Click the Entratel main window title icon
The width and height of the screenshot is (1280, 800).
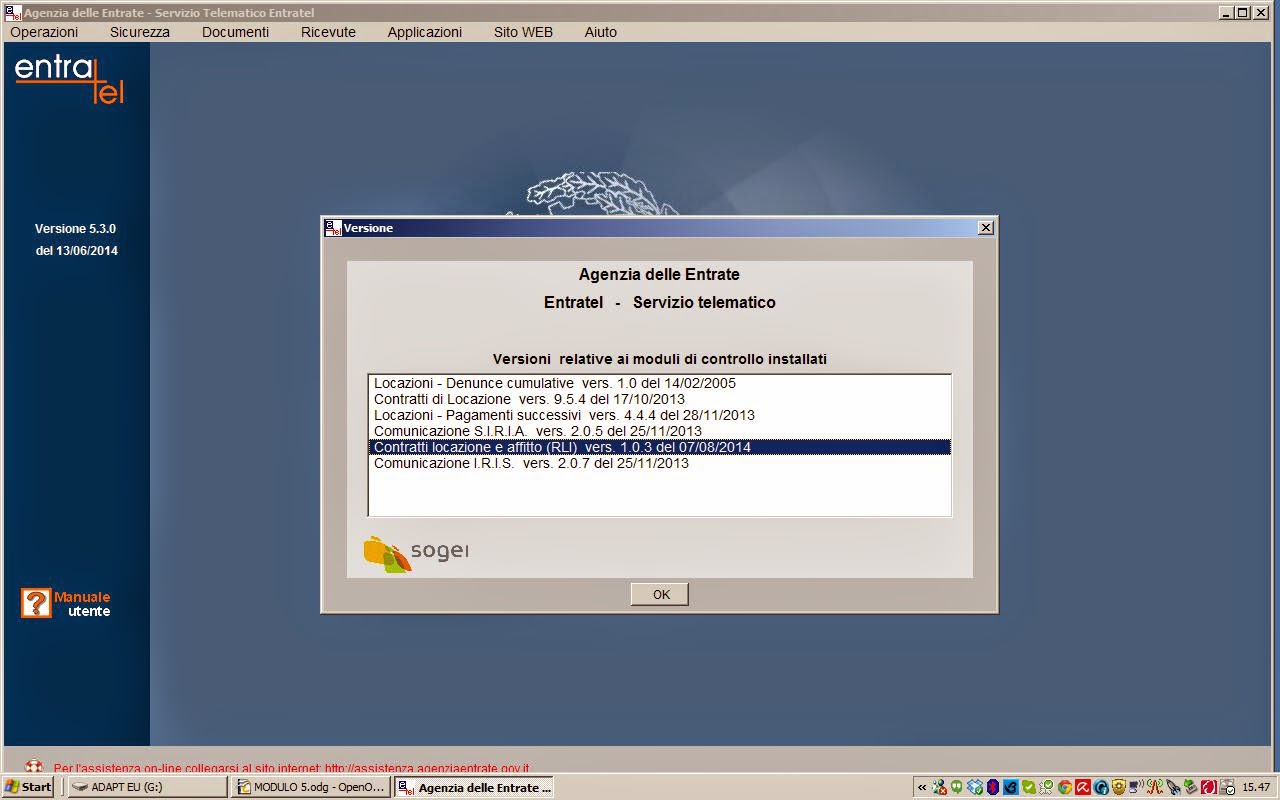coord(13,12)
